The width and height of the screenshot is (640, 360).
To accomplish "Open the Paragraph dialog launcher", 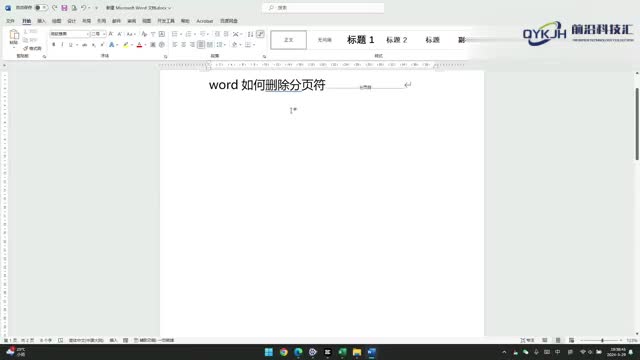I will (x=264, y=56).
